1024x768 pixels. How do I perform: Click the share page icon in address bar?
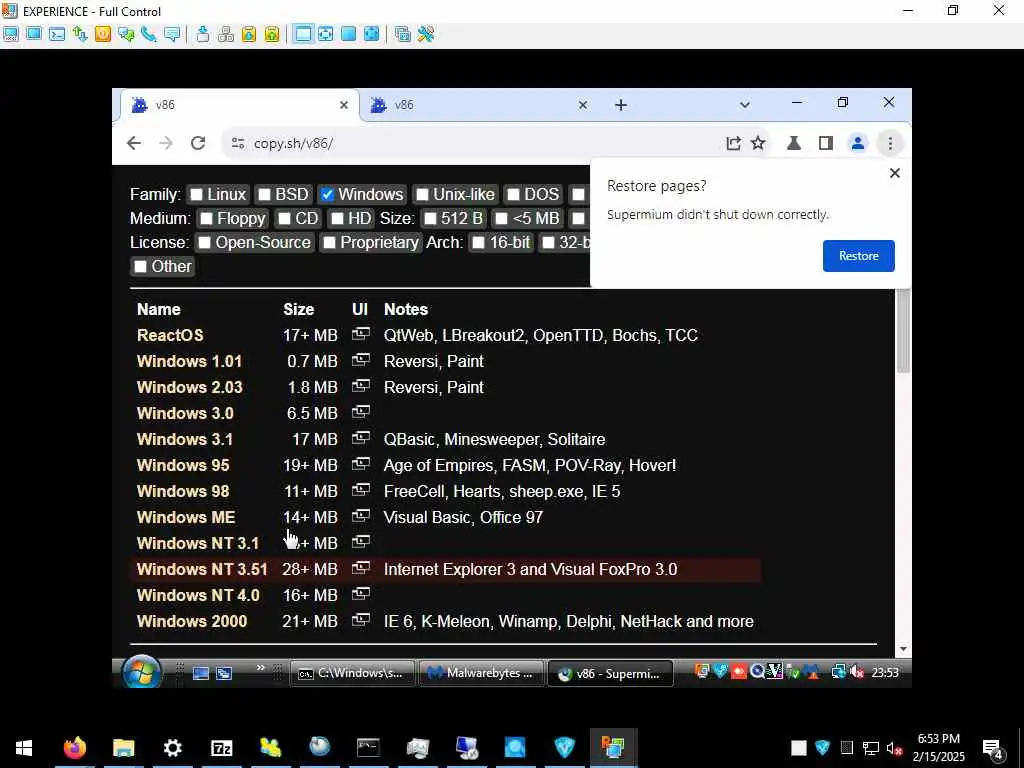[x=733, y=143]
